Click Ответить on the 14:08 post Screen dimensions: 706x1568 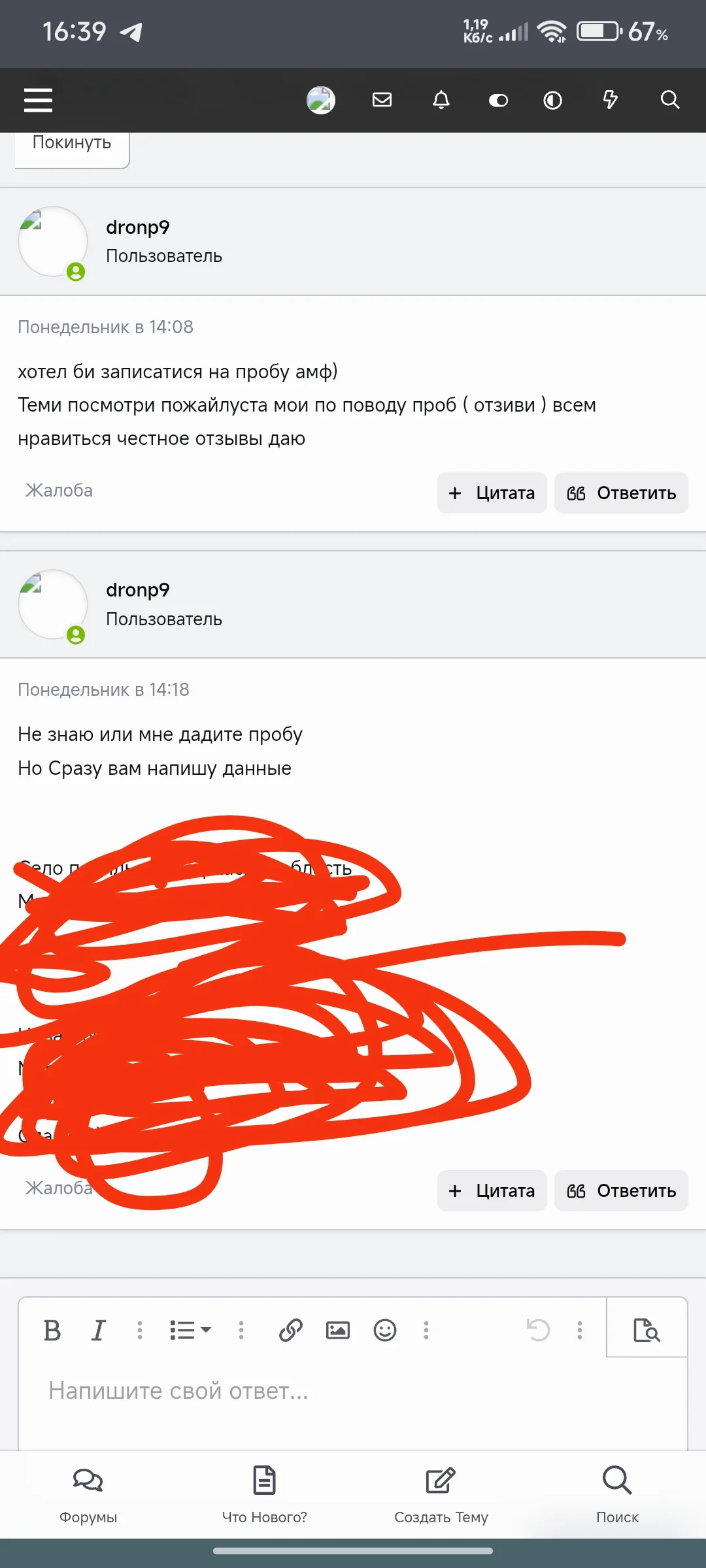click(x=621, y=493)
